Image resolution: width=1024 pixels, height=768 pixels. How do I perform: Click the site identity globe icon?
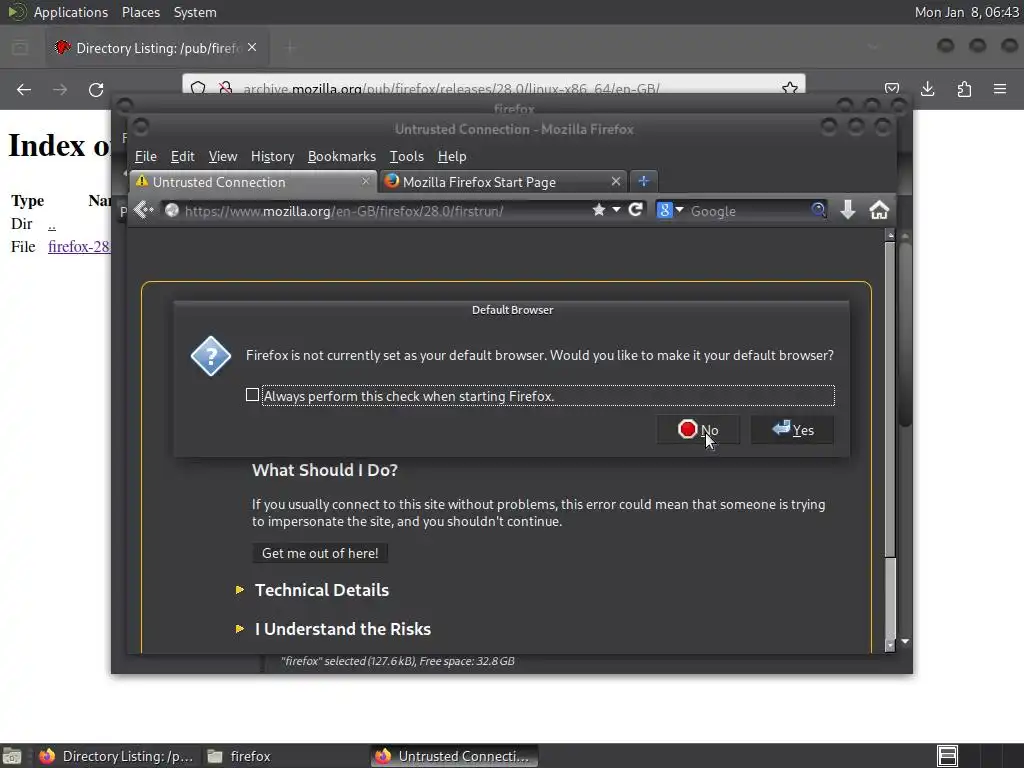click(172, 210)
